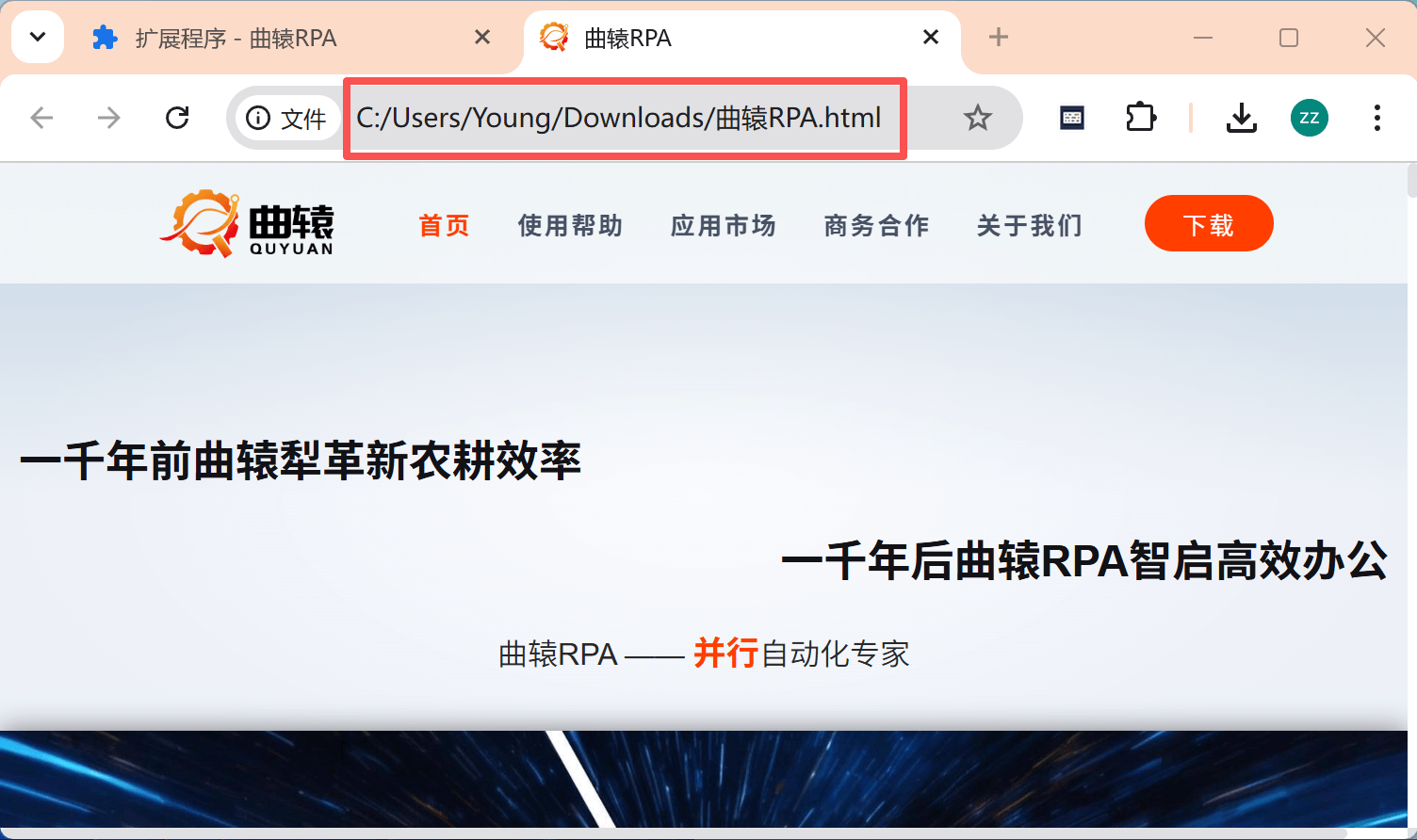
Task: Click the address bar URL field
Action: (618, 119)
